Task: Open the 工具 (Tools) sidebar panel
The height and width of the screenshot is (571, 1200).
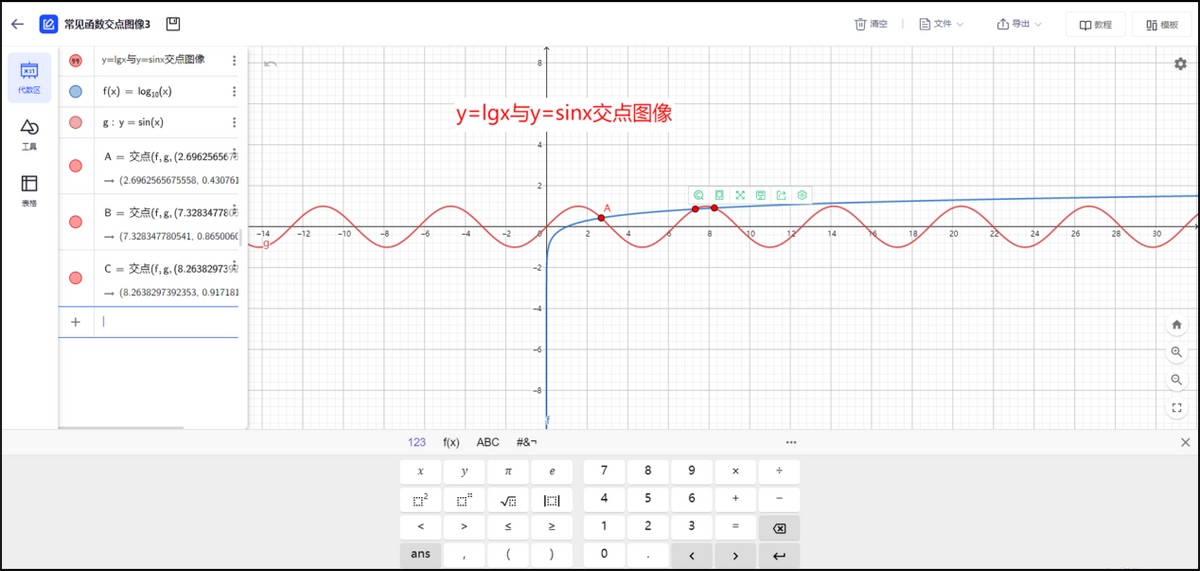Action: [x=29, y=133]
